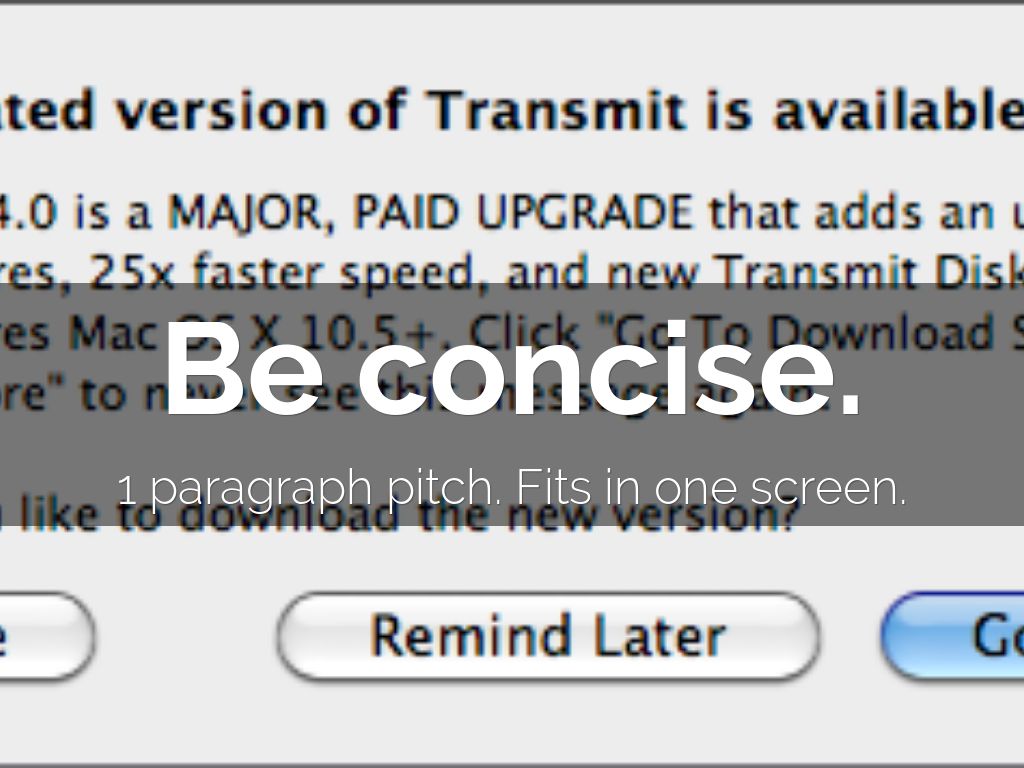Click the partially visible button at left edge
Image resolution: width=1024 pixels, height=768 pixels.
tap(40, 637)
